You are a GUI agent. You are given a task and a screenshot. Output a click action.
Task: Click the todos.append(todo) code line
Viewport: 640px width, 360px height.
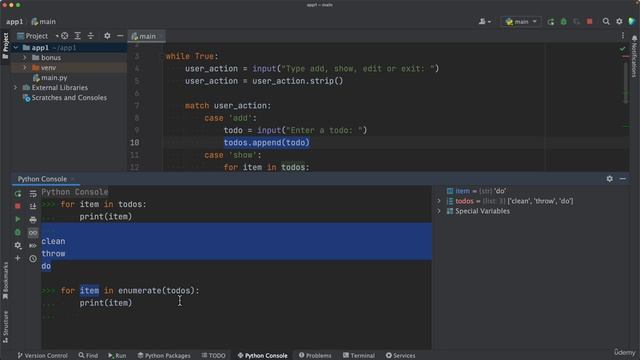[x=267, y=142]
